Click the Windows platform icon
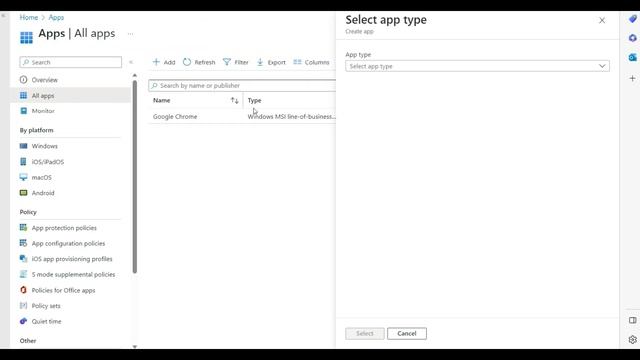The image size is (640, 360). pyautogui.click(x=23, y=146)
